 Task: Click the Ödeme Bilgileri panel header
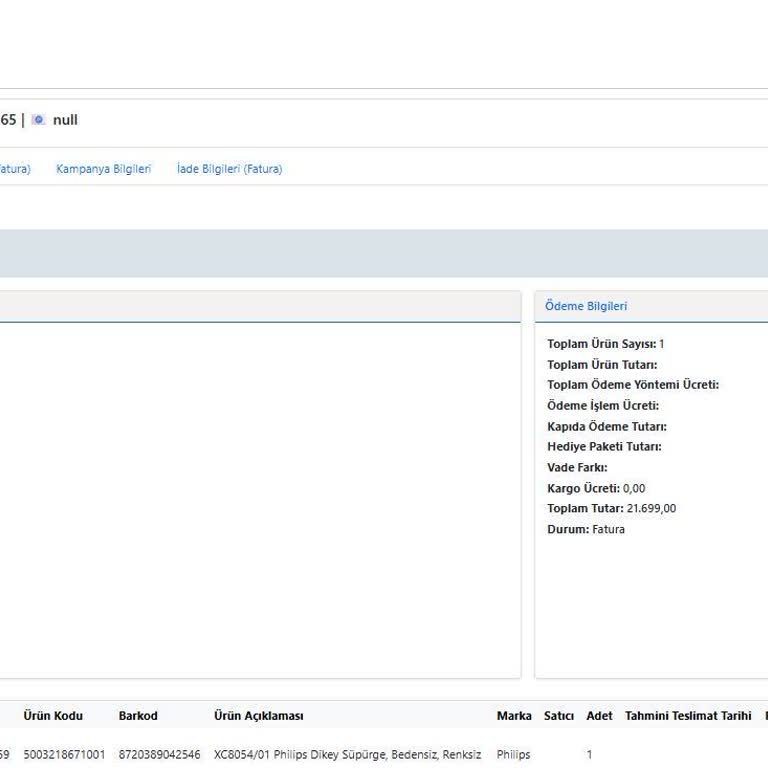click(586, 306)
